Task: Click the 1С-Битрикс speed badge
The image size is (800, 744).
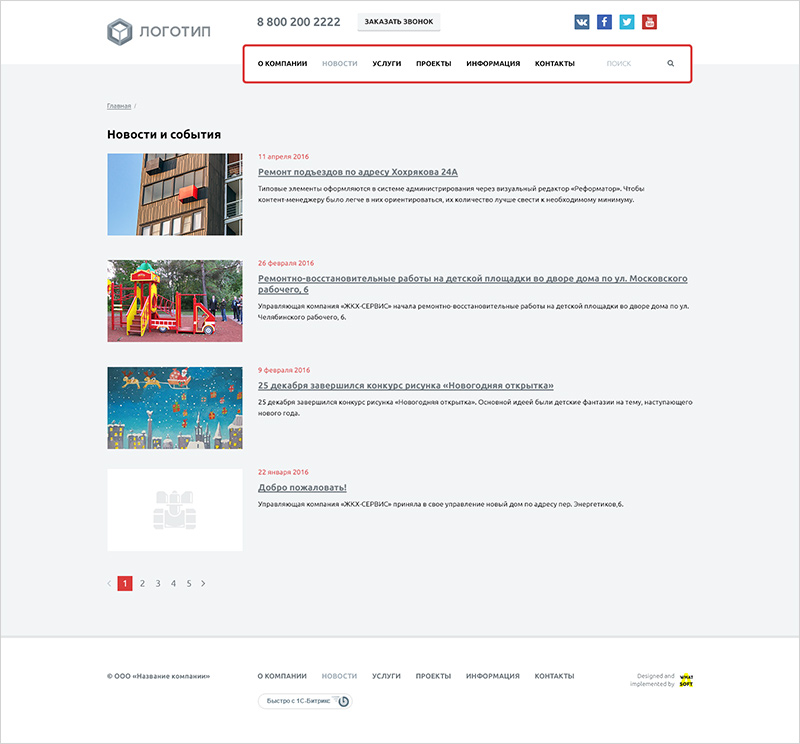Action: coord(304,701)
